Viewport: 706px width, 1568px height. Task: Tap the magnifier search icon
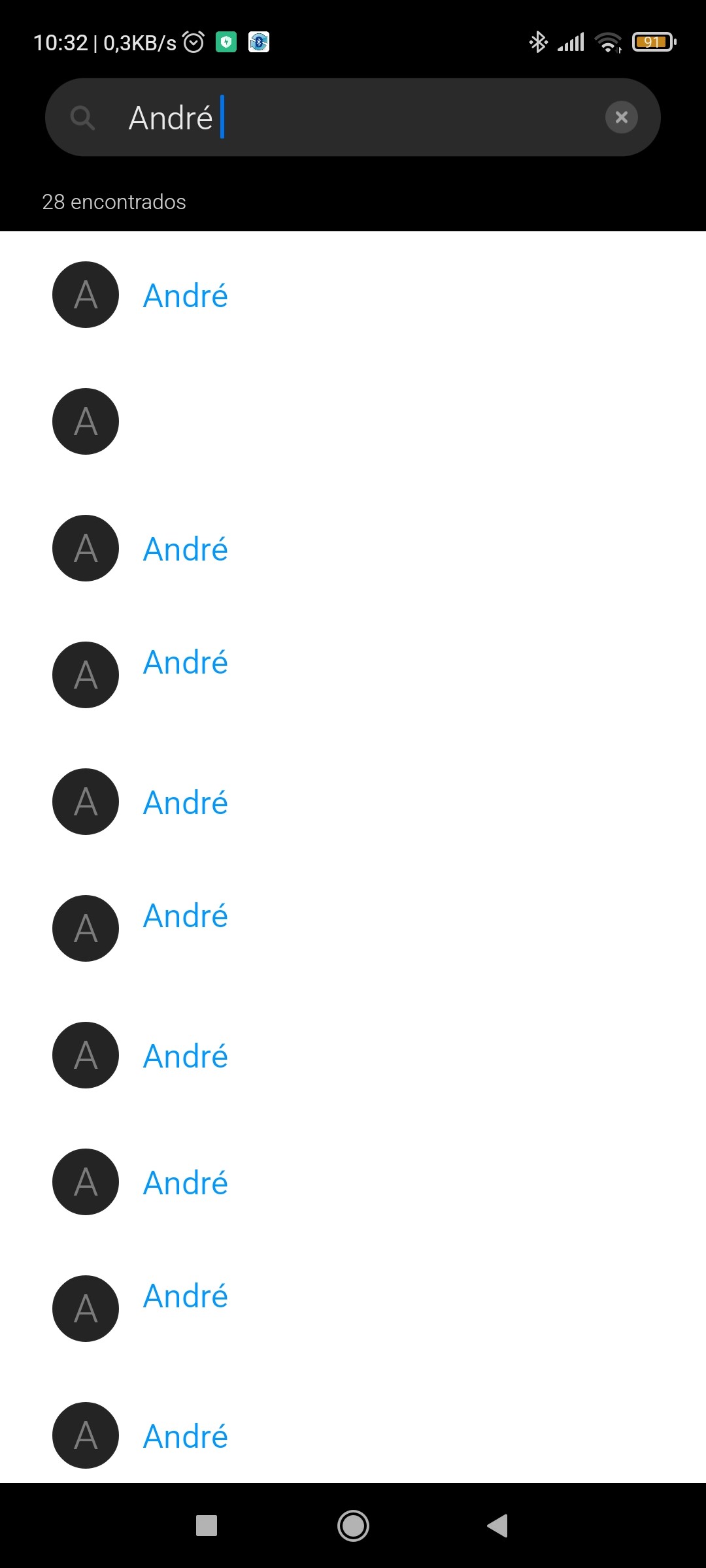pos(82,118)
